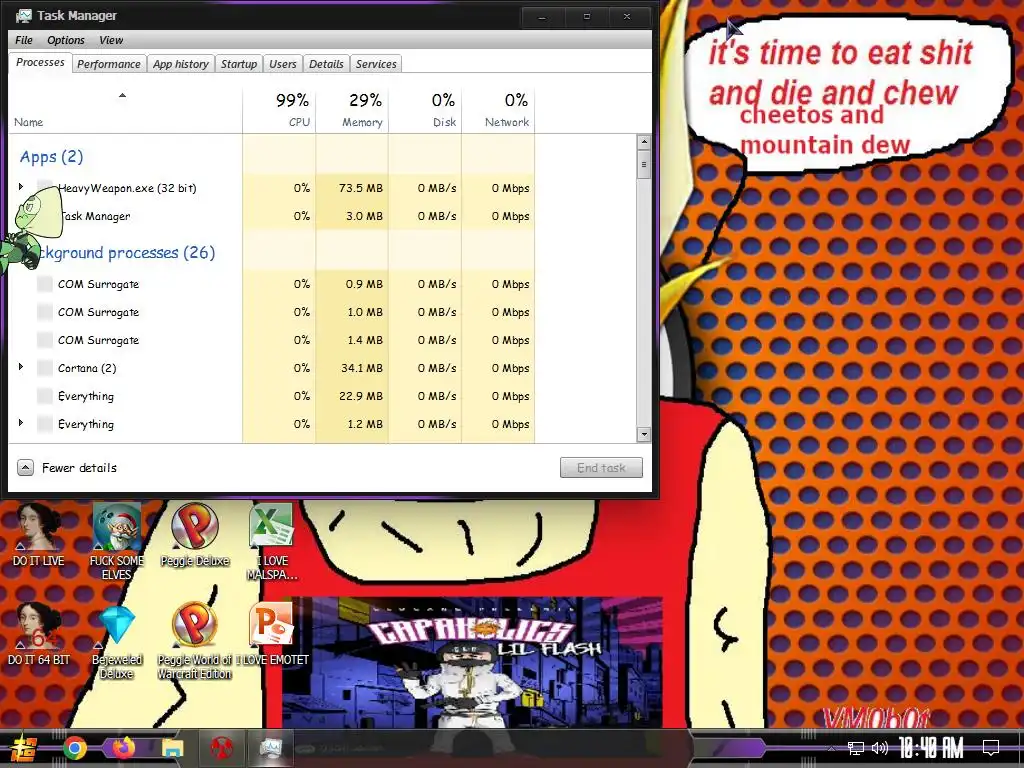Open Peggle World of Warcraft Edition shortcut
The height and width of the screenshot is (768, 1024).
click(195, 640)
